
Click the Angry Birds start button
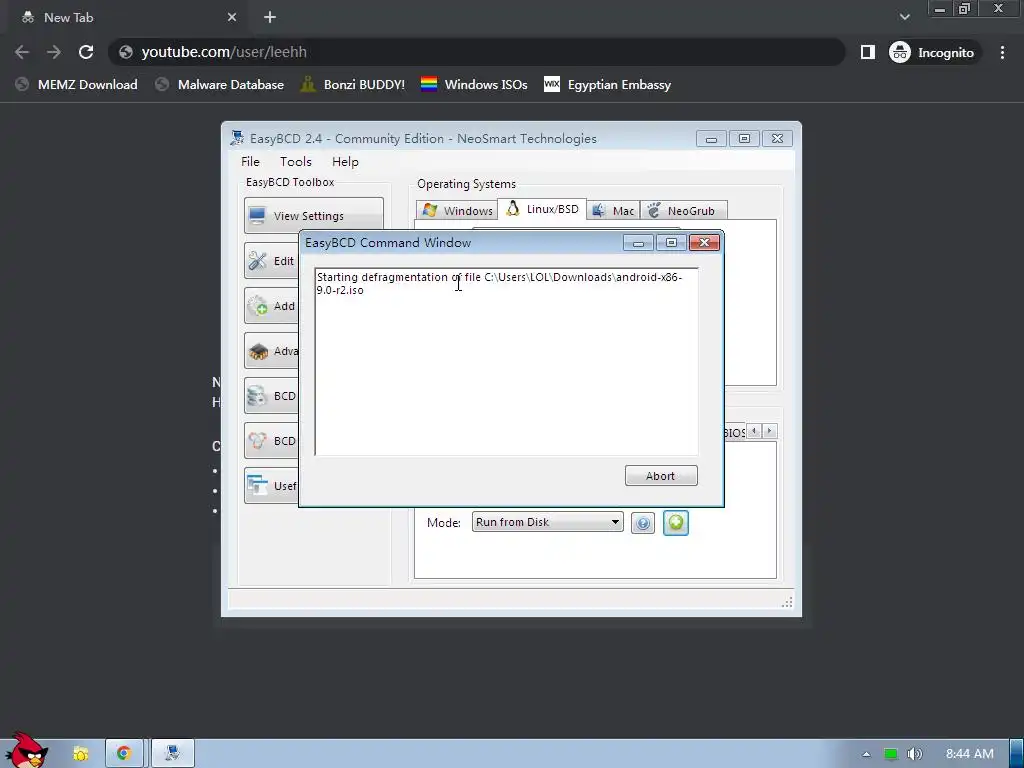point(26,751)
